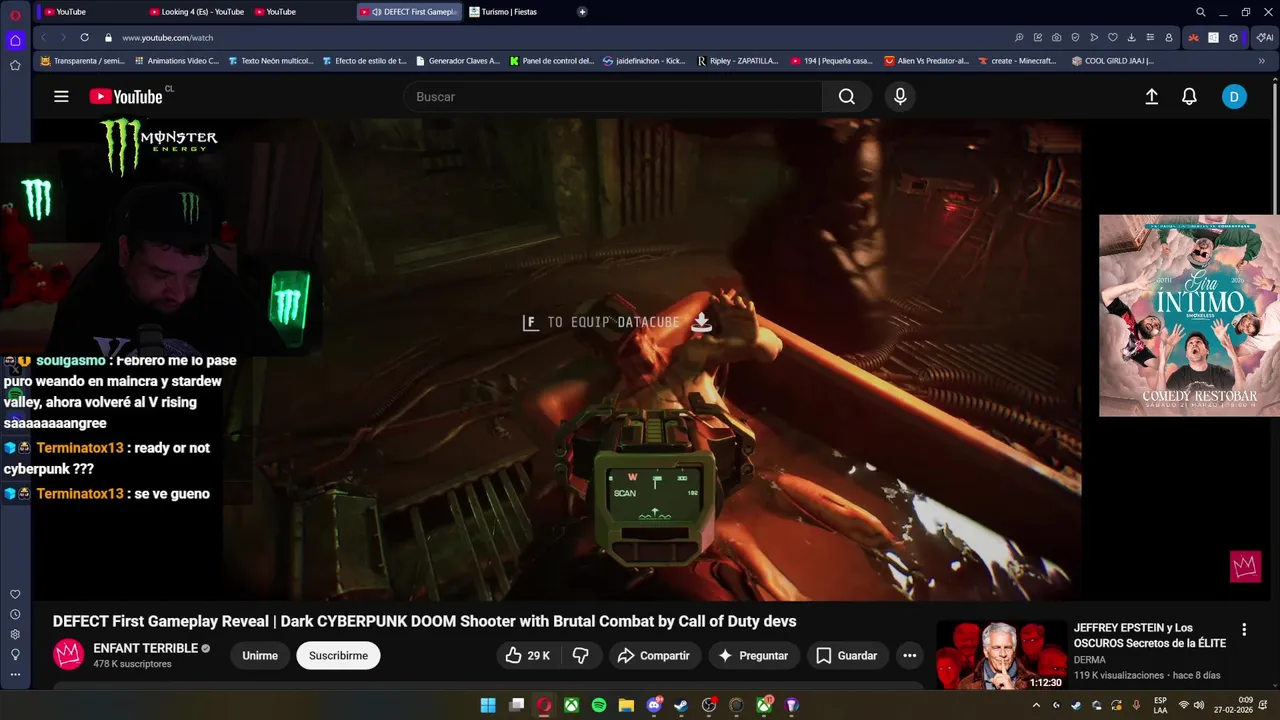Reload the page in Opera
The width and height of the screenshot is (1280, 720).
pos(84,37)
